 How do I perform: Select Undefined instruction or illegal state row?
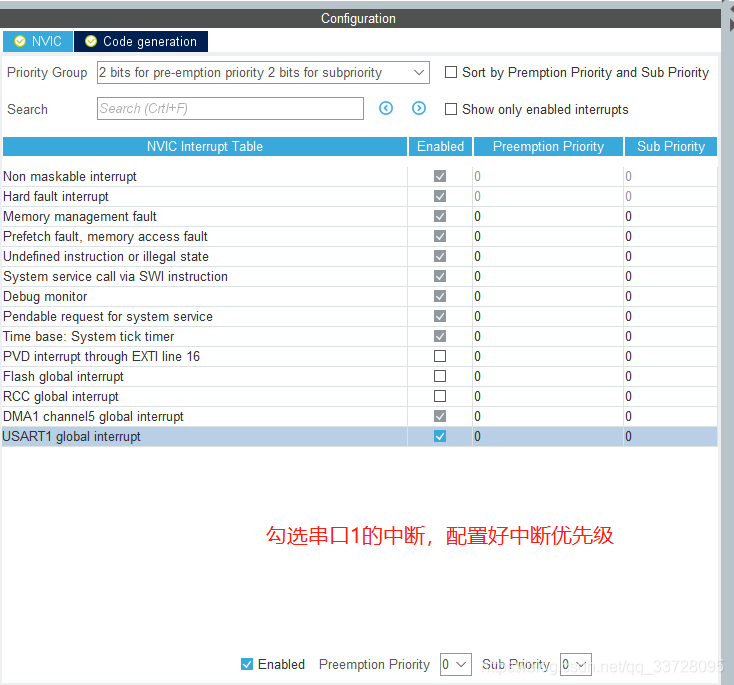click(x=360, y=256)
